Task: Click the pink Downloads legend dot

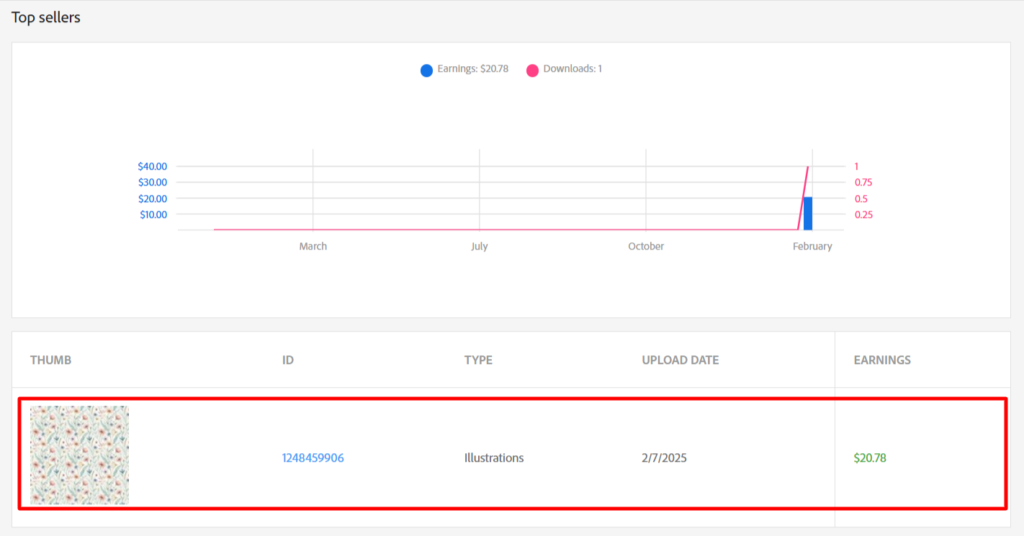Action: pyautogui.click(x=532, y=70)
